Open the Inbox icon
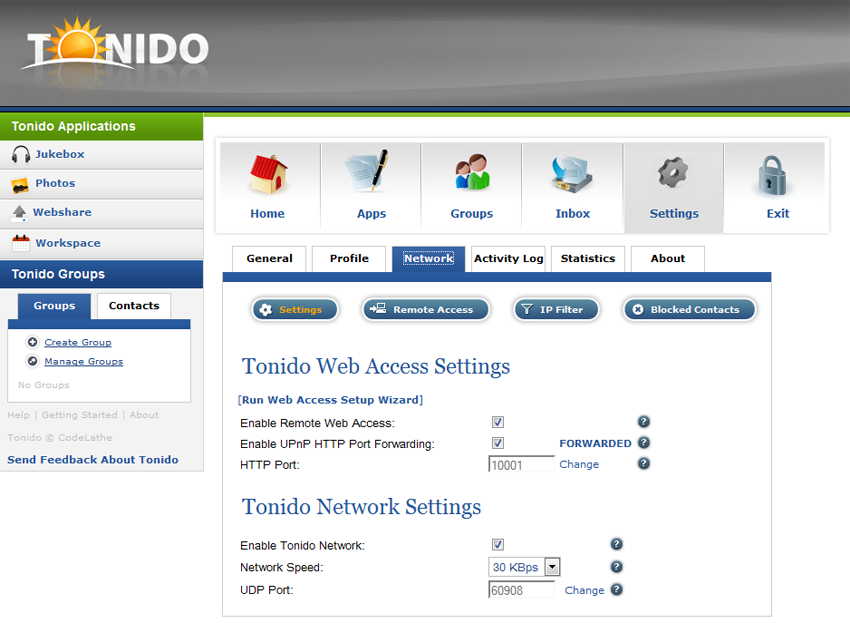850x623 pixels. tap(571, 174)
